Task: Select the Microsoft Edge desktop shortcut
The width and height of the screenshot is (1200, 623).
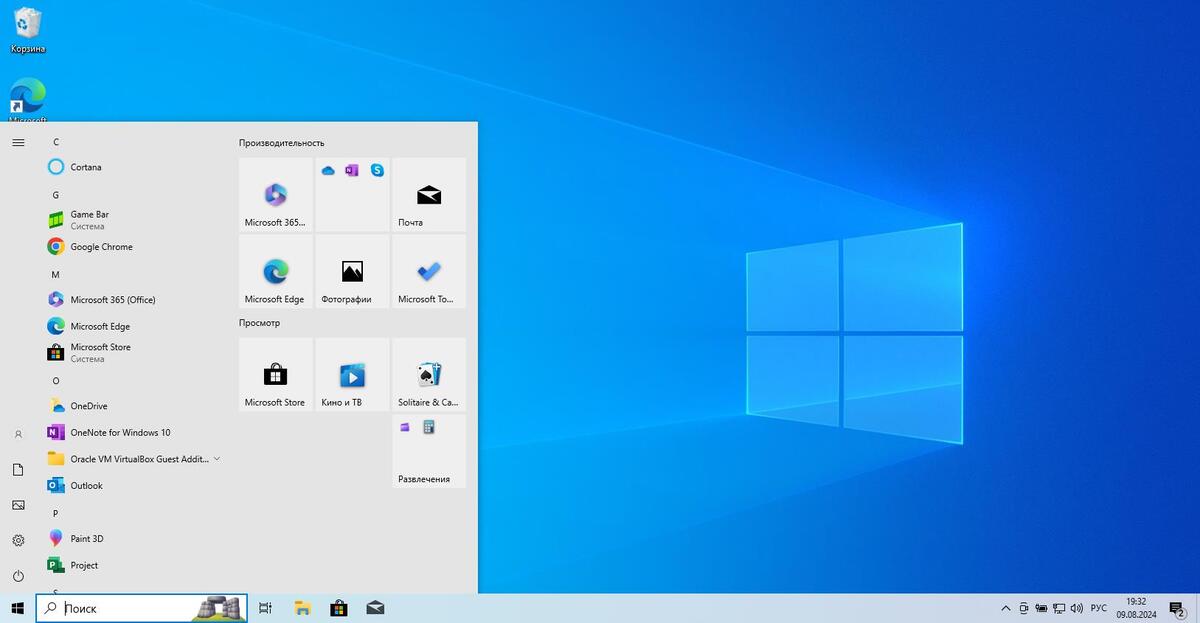Action: [x=28, y=100]
